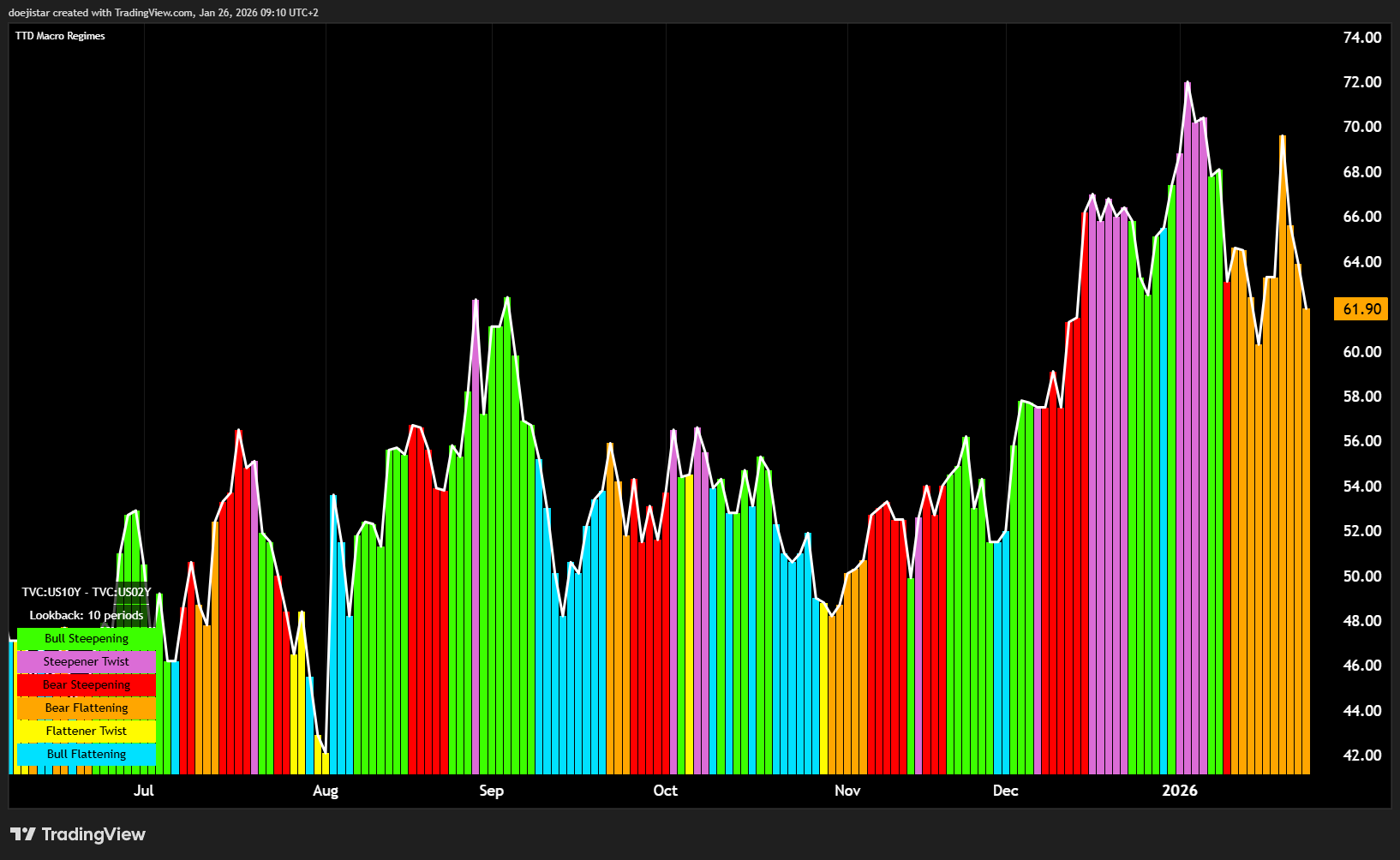Click the TradingView wordmark text

pyautogui.click(x=93, y=834)
